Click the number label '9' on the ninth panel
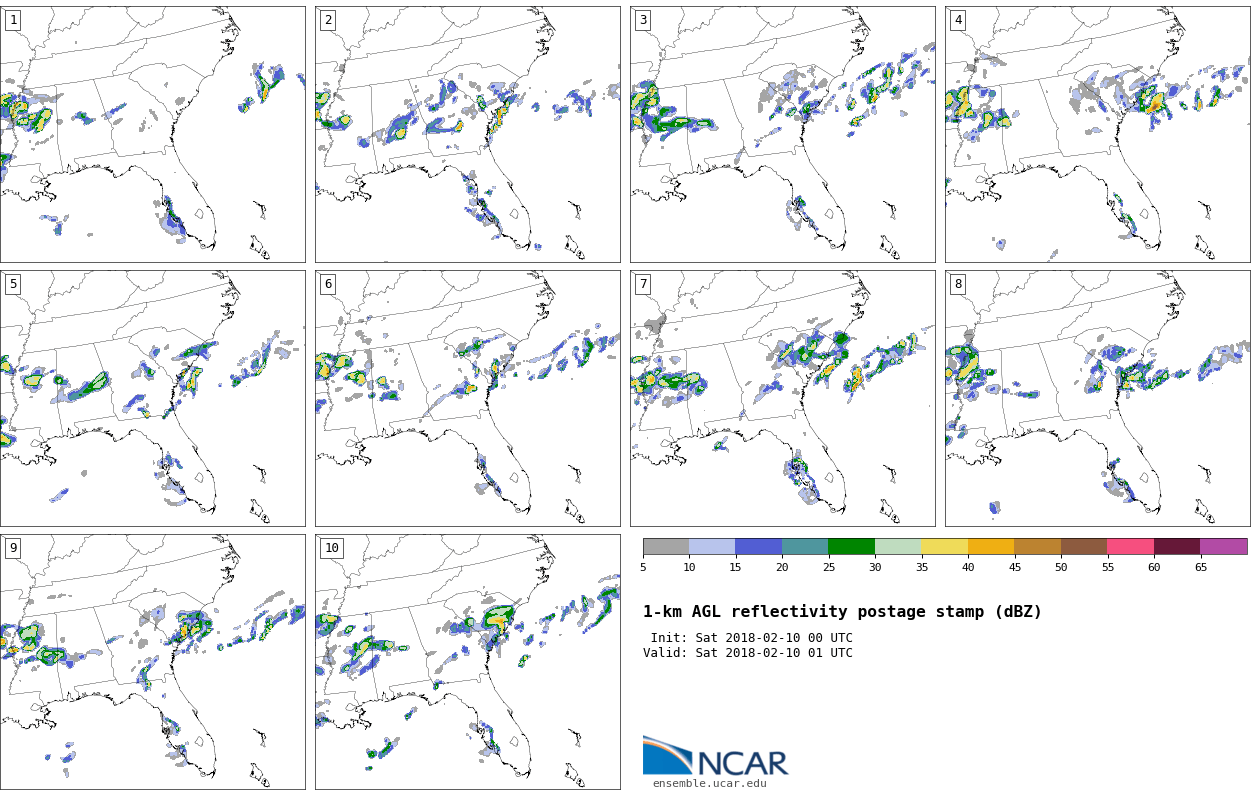This screenshot has width=1260, height=791. tap(13, 548)
